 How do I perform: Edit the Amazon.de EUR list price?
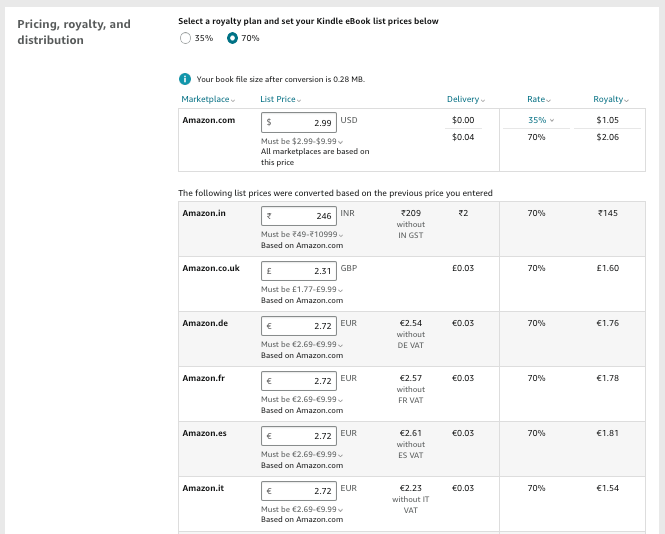(x=299, y=325)
